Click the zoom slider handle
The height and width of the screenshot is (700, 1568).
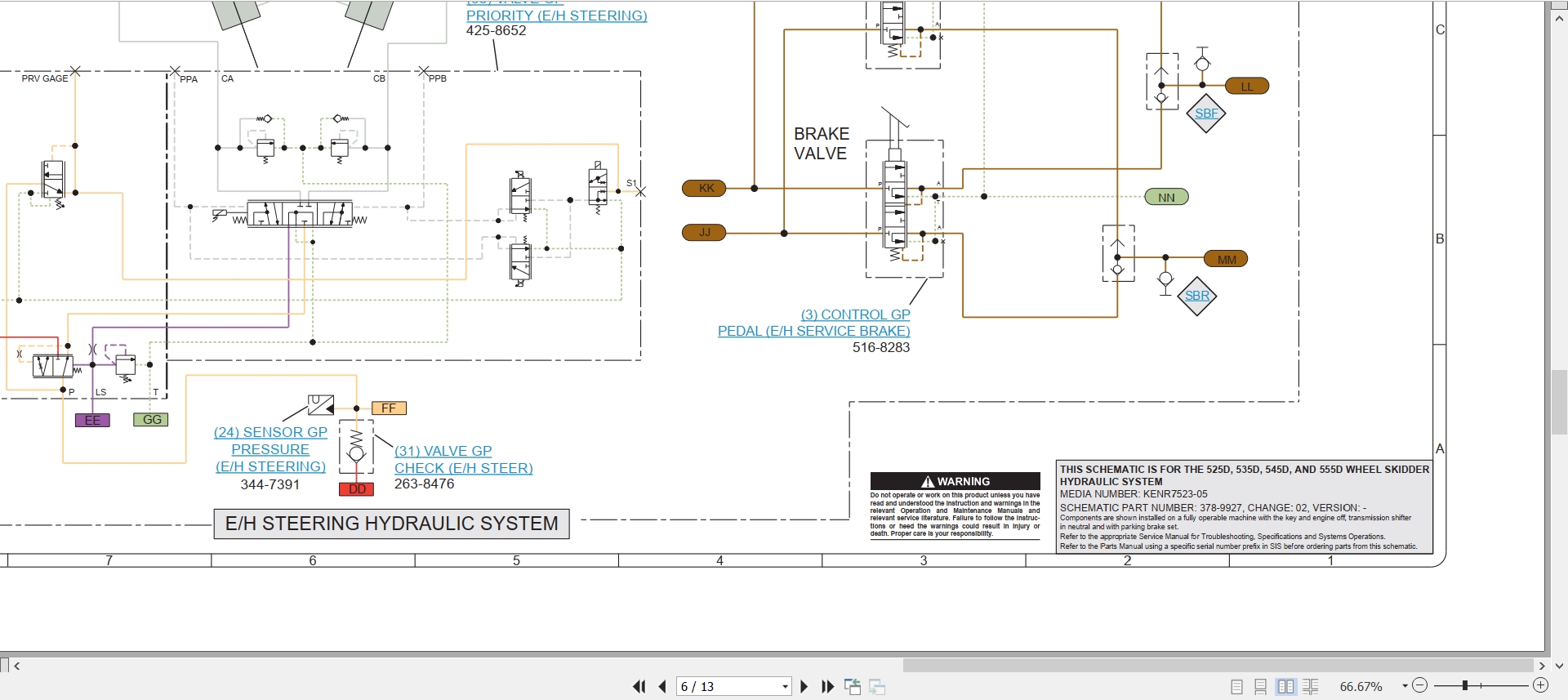[x=1465, y=685]
